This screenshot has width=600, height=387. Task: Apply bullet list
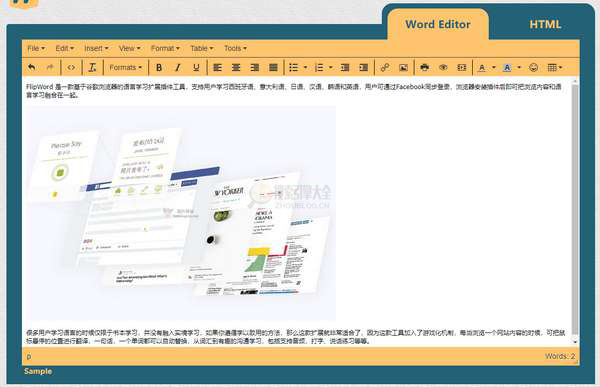coord(293,68)
